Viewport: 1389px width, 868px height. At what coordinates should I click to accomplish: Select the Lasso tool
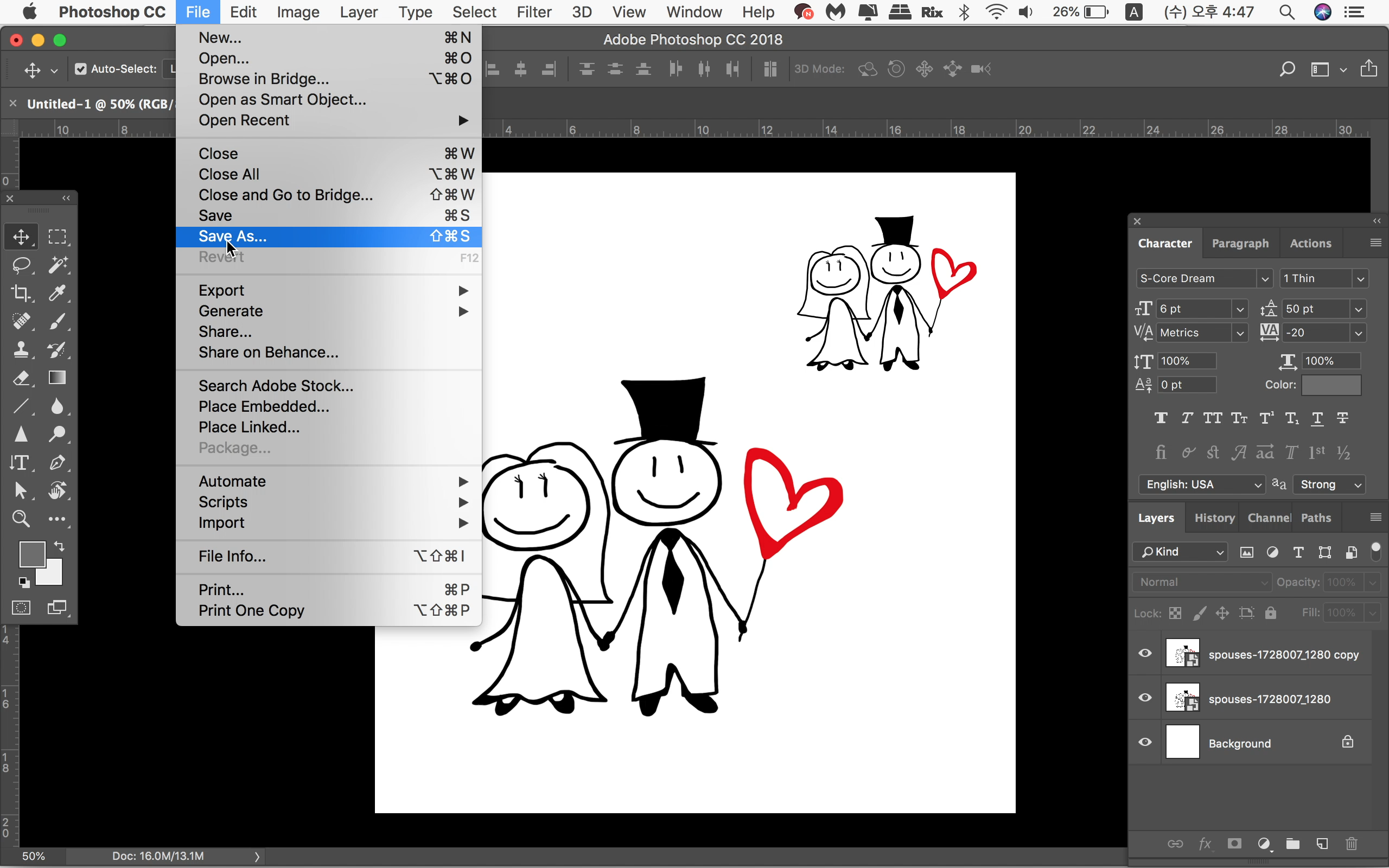21,265
